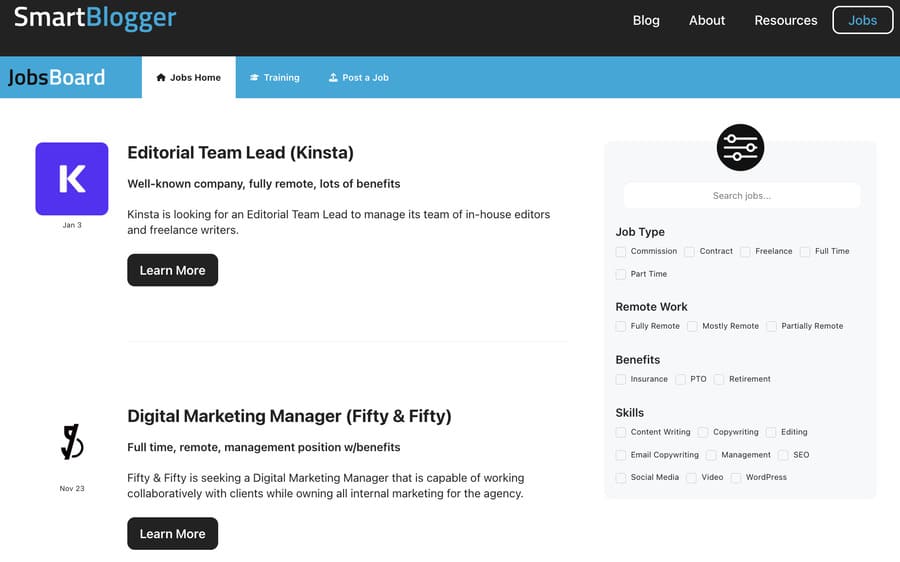Click Learn More for Fifty & Fifty job
Viewport: 900px width, 562px height.
coord(172,534)
